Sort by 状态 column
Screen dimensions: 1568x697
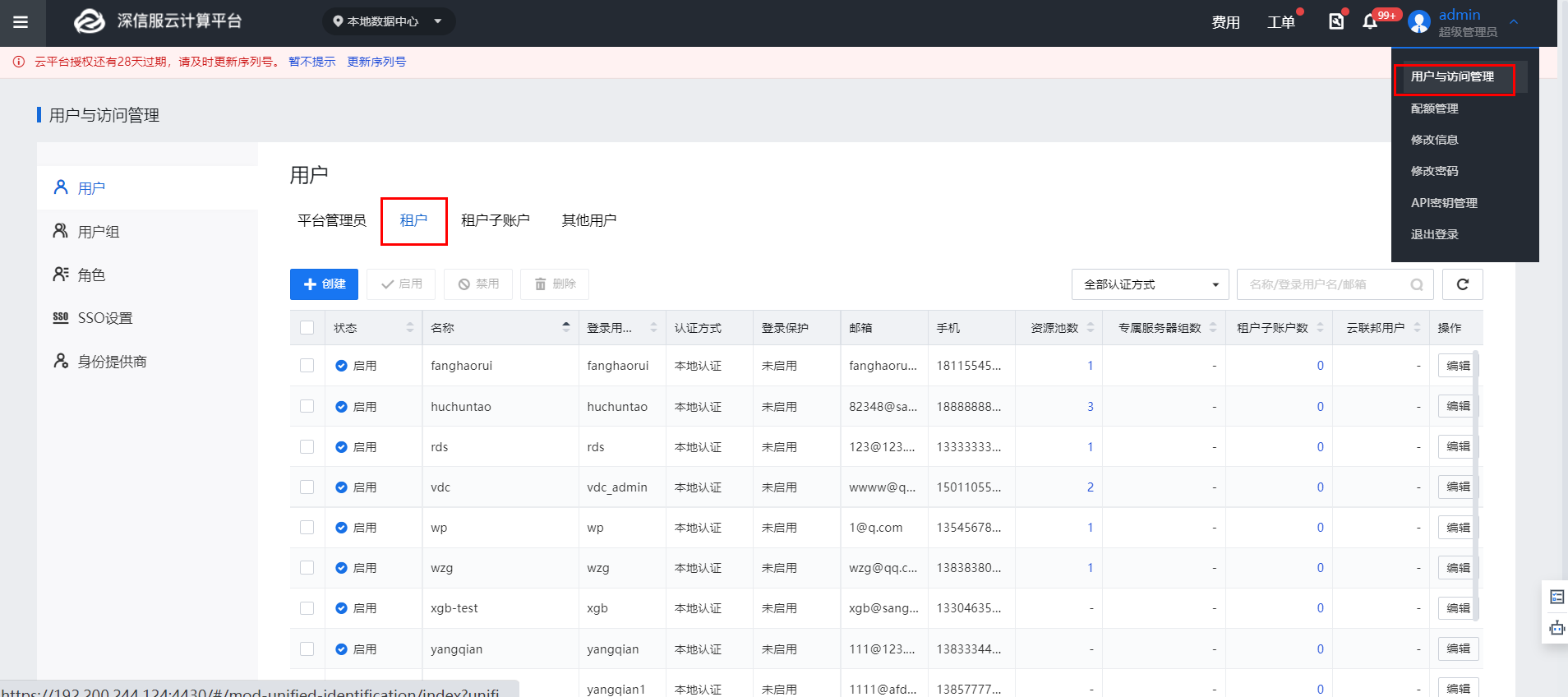point(409,328)
